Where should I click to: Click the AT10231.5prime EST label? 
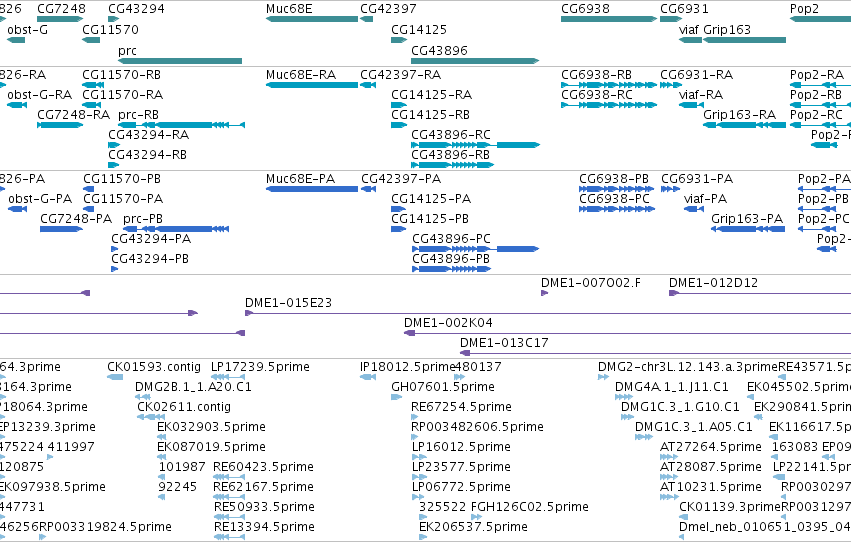(x=711, y=487)
